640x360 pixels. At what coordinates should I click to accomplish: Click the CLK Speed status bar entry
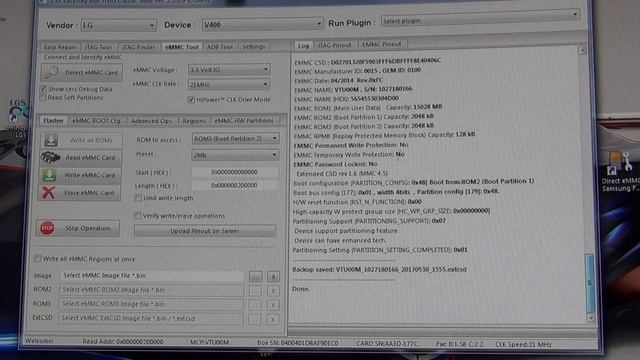coord(523,344)
